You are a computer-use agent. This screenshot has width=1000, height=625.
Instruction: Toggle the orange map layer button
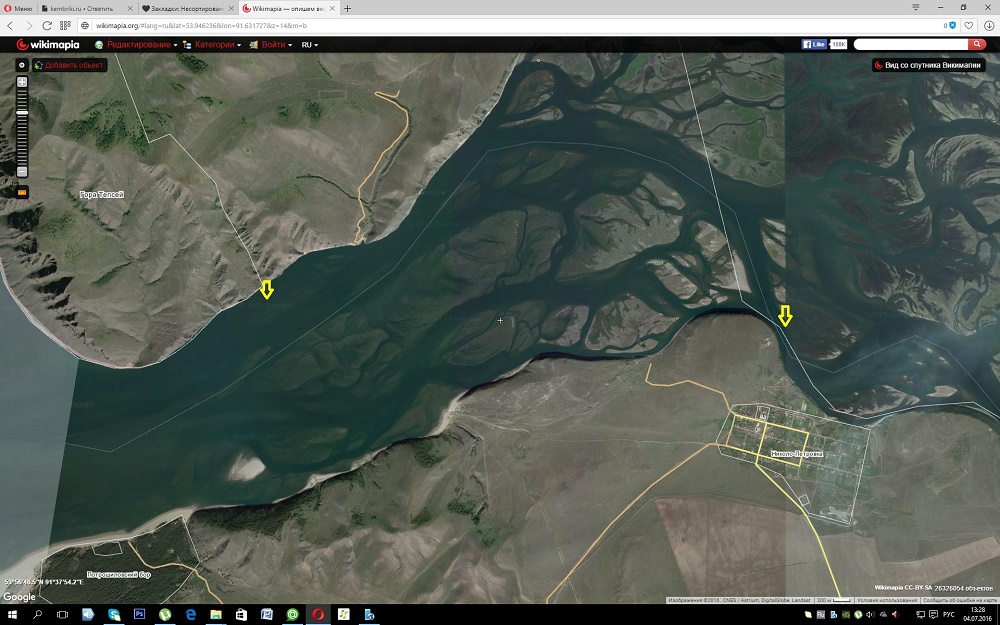tap(22, 191)
